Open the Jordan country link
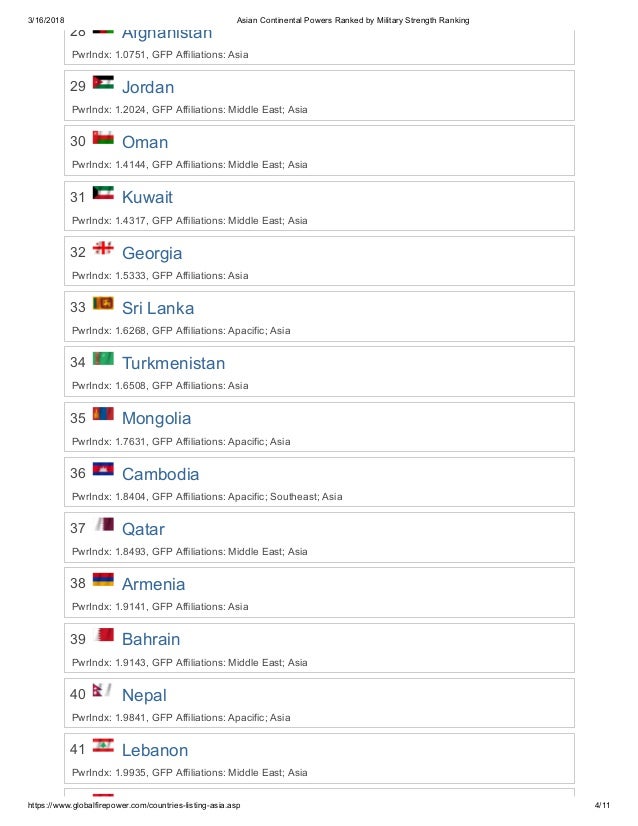 148,87
